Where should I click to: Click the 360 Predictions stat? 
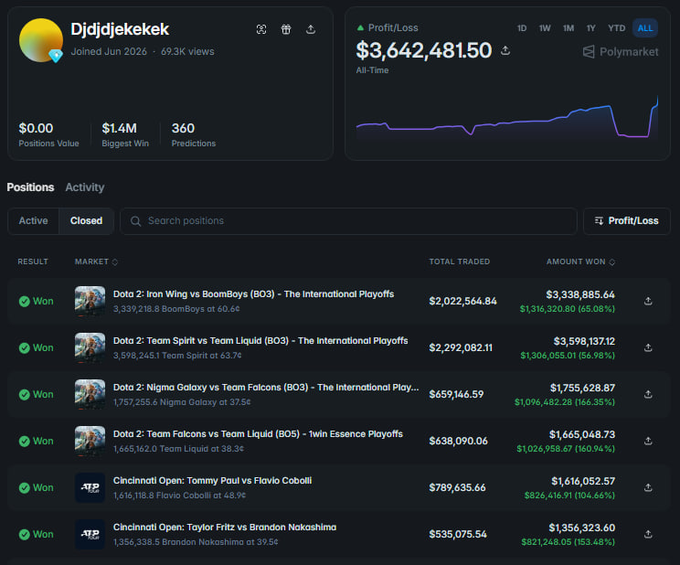(193, 134)
